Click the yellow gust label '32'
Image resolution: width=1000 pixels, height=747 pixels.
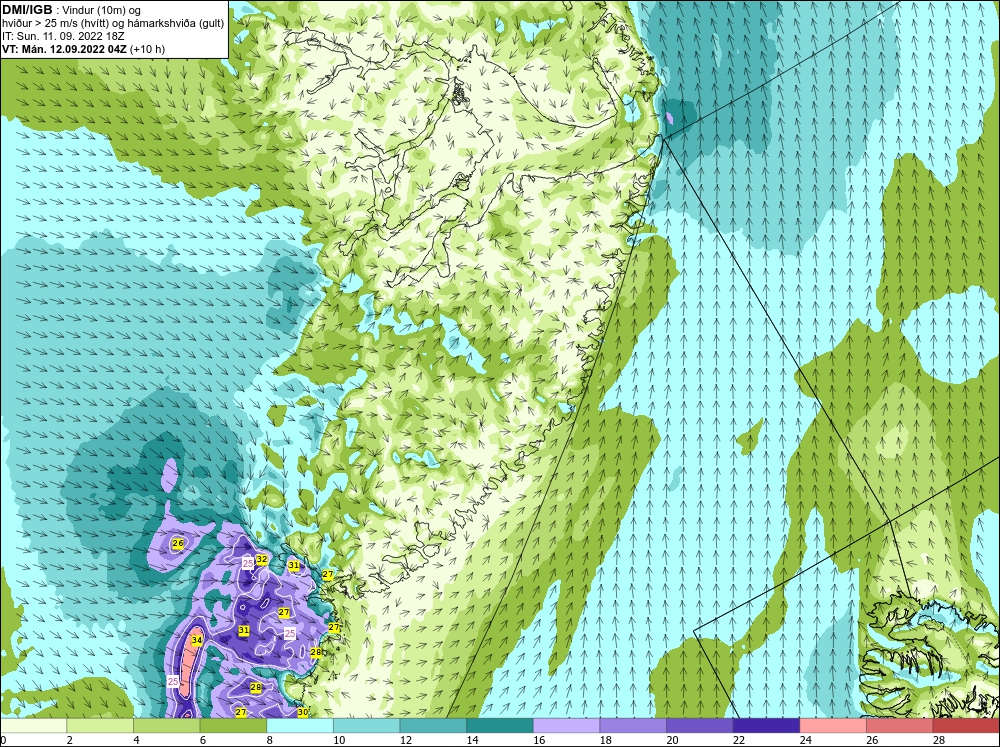261,559
